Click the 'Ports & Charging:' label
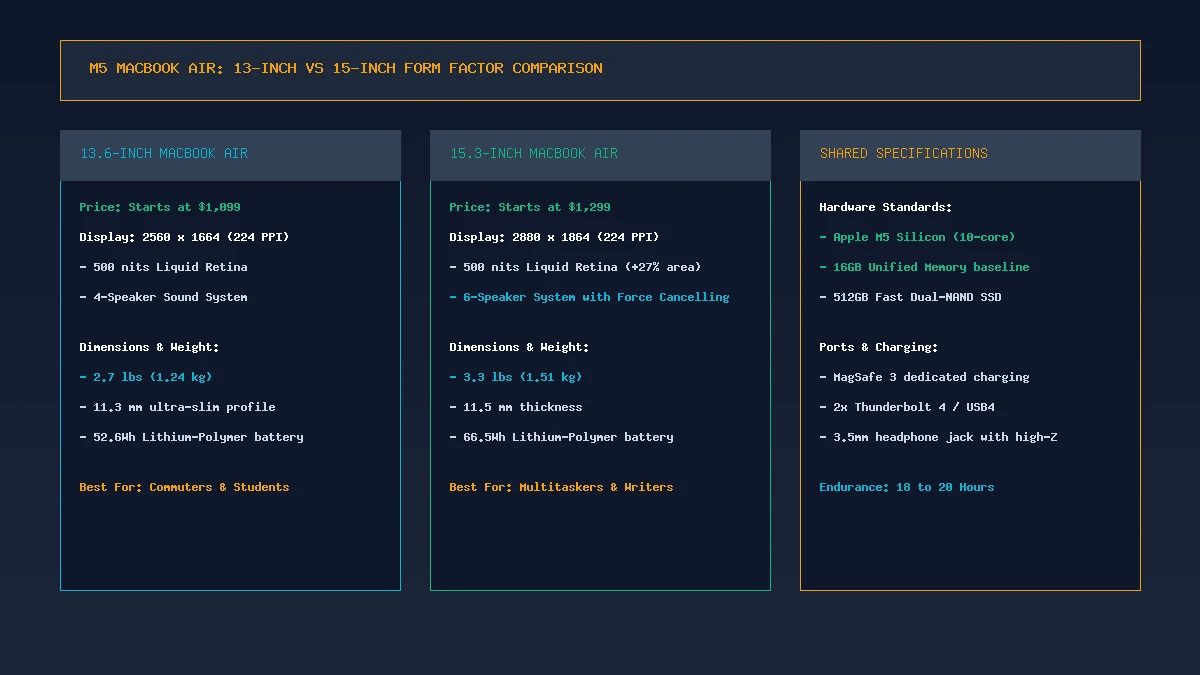Image resolution: width=1200 pixels, height=675 pixels. click(879, 347)
